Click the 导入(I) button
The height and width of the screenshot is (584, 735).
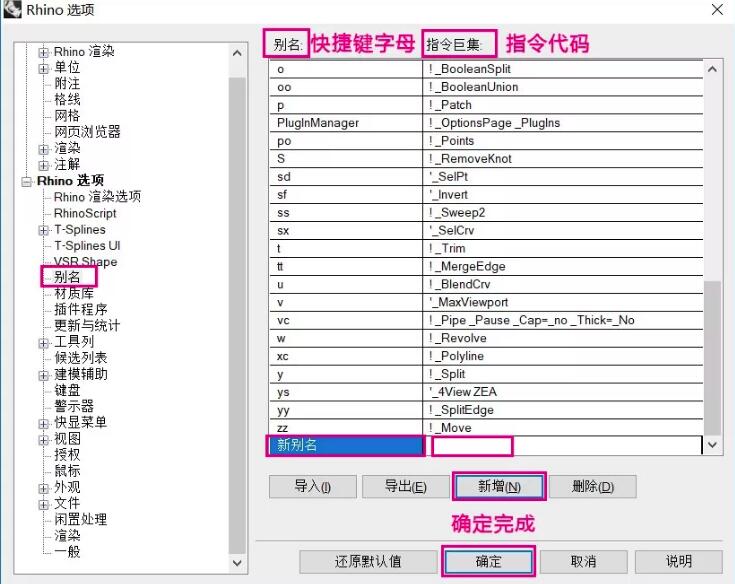[313, 487]
